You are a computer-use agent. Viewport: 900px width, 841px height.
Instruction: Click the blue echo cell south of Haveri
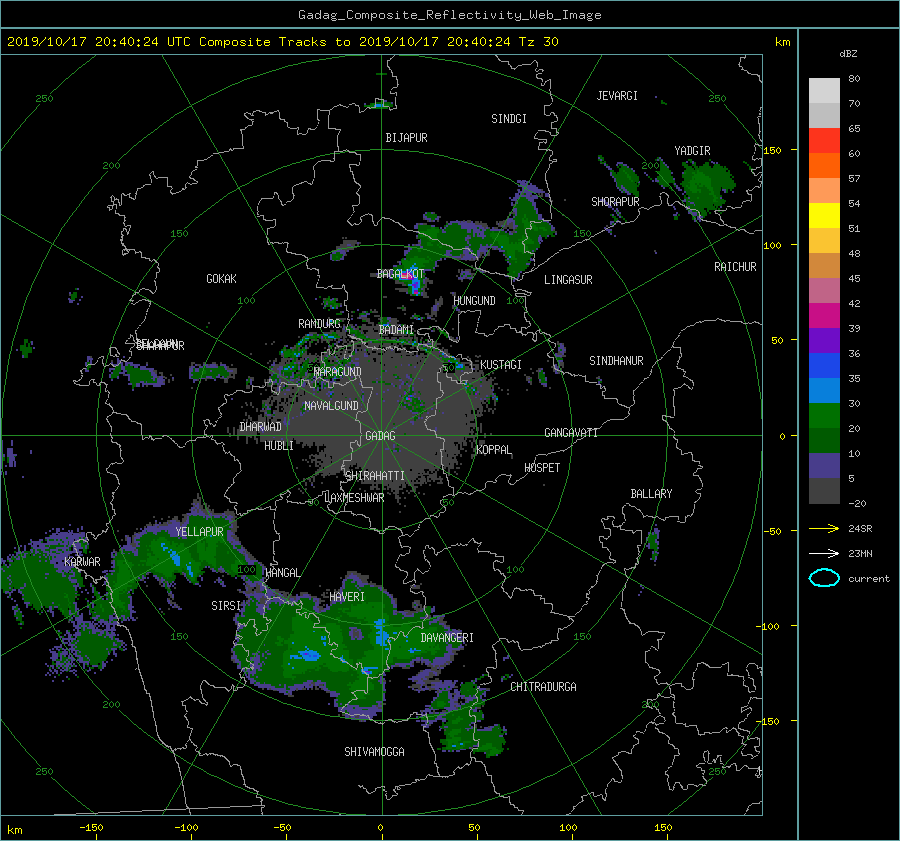[x=381, y=631]
